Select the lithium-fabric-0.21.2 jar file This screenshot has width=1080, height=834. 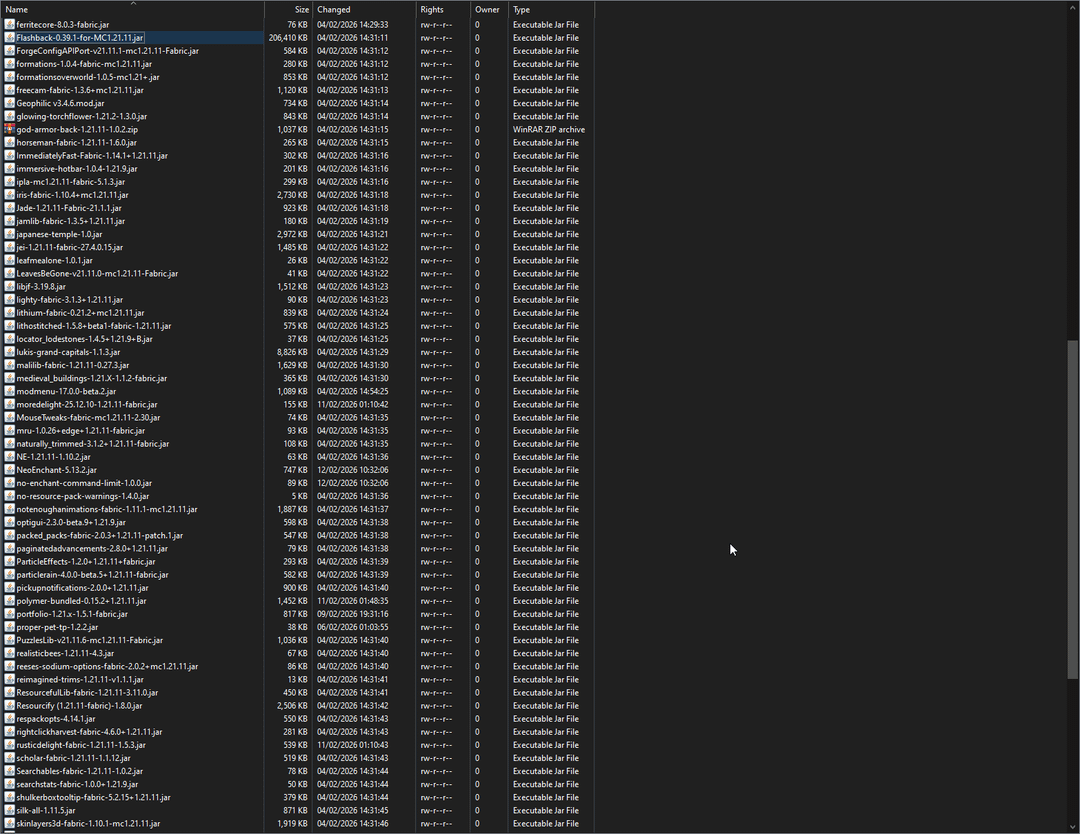pyautogui.click(x=80, y=313)
